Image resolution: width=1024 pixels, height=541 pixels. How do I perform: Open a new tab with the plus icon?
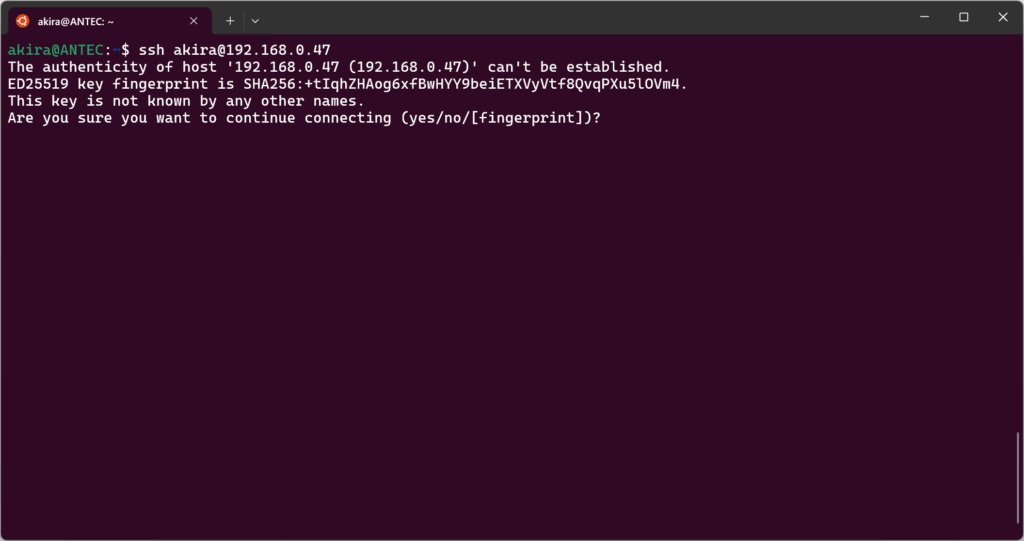pyautogui.click(x=230, y=20)
